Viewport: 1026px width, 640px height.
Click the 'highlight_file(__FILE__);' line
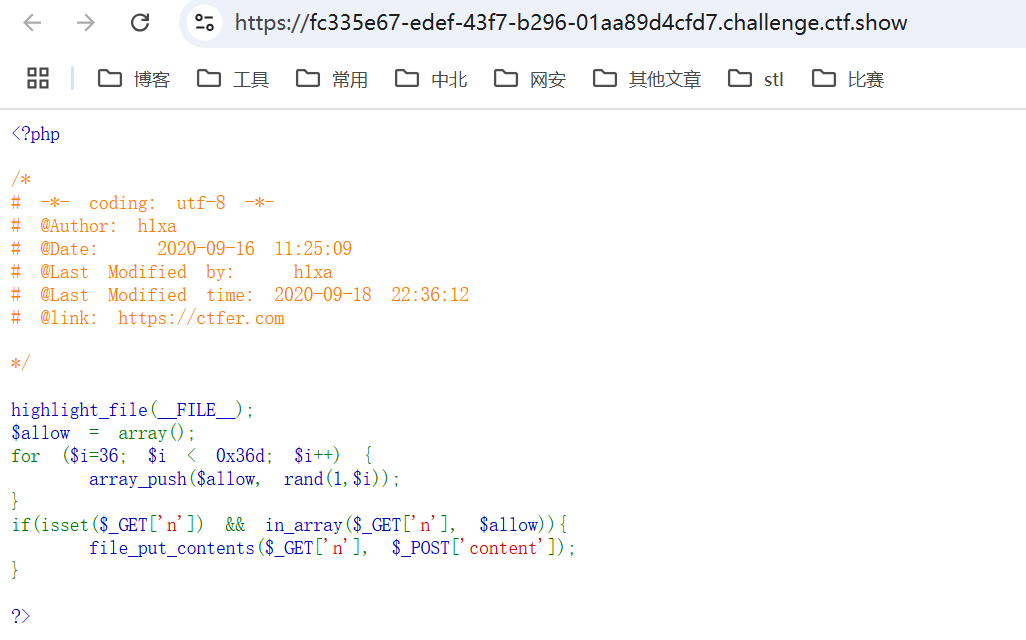pos(132,410)
